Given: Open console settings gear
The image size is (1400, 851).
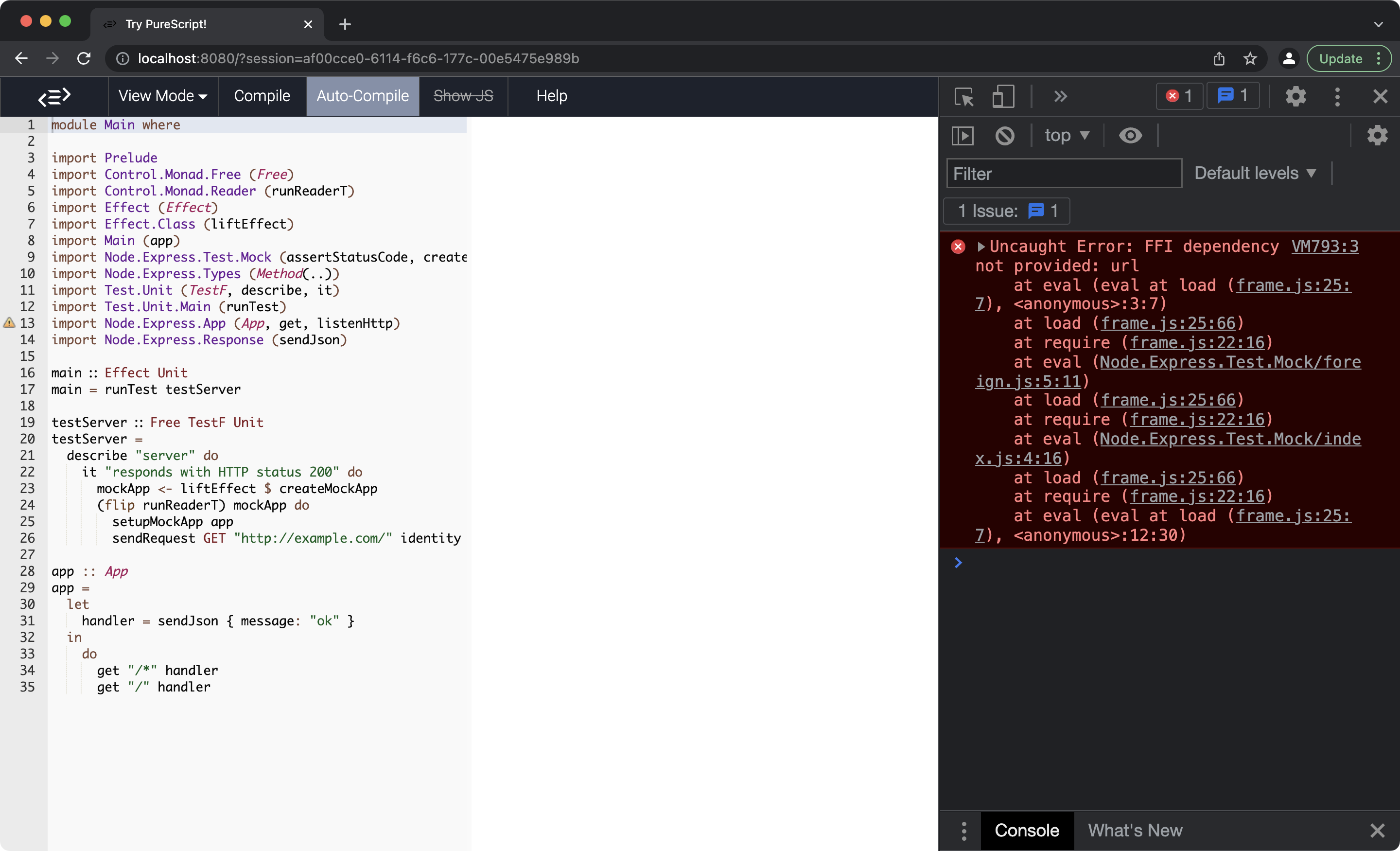Looking at the screenshot, I should pos(1377,135).
